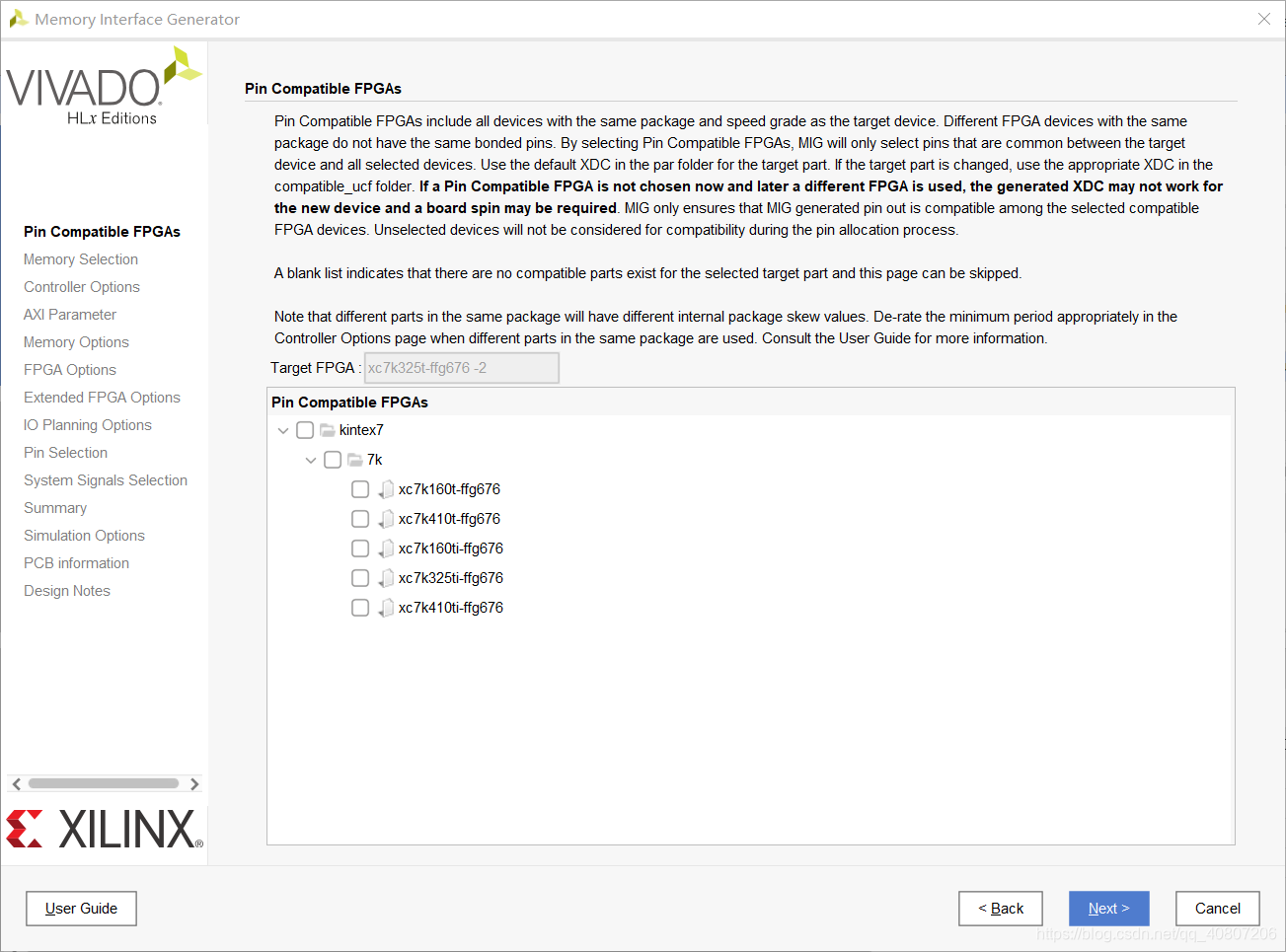Click the kintex7 folder icon
The width and height of the screenshot is (1286, 952).
pyautogui.click(x=328, y=430)
